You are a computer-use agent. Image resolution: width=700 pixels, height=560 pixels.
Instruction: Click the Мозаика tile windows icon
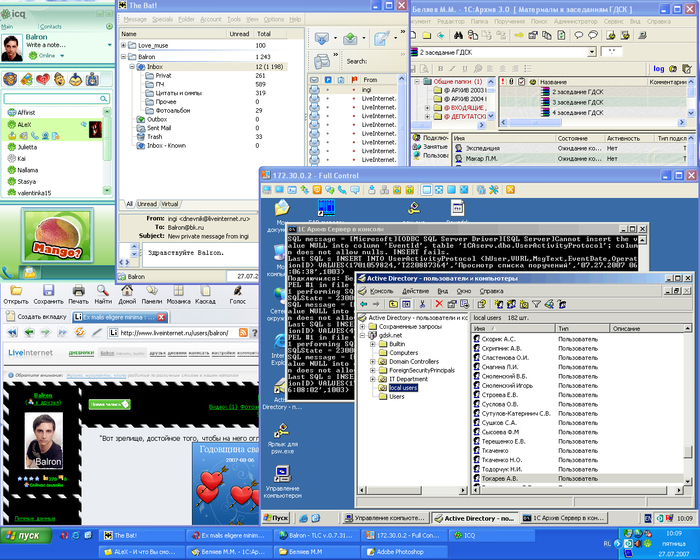tap(179, 291)
